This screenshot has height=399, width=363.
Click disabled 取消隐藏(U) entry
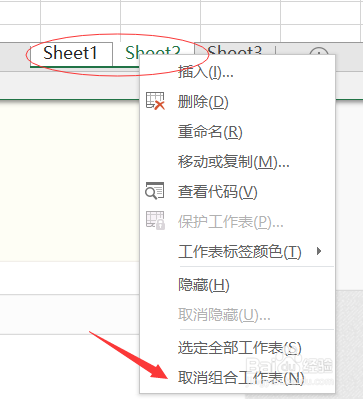237,314
